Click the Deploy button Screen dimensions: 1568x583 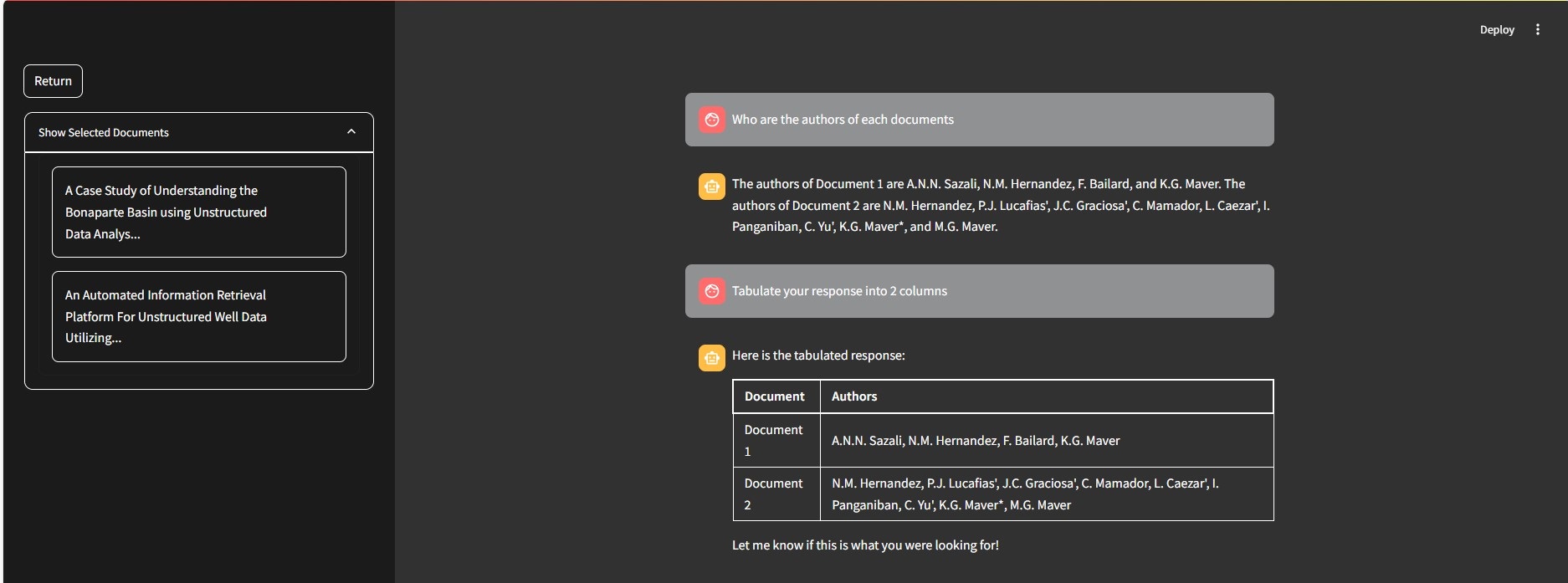(x=1496, y=30)
